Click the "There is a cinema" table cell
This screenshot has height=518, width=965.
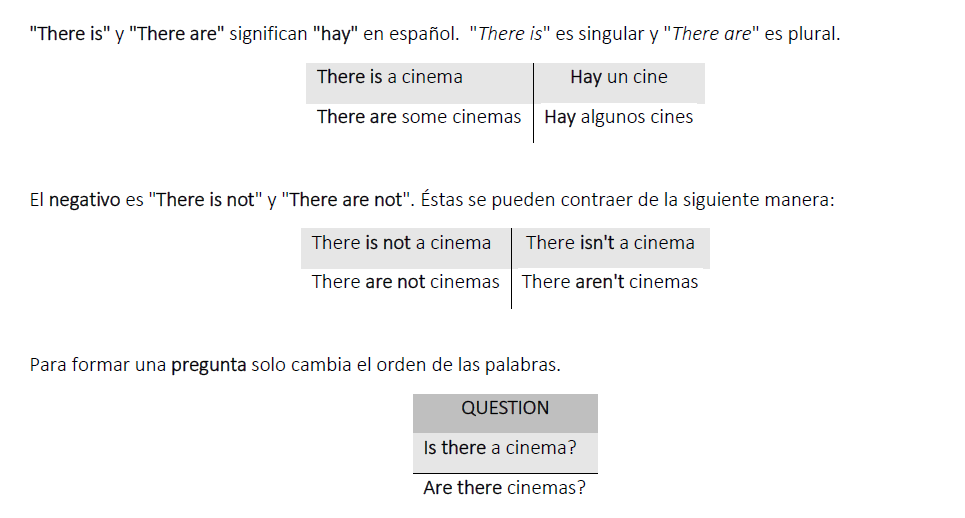390,77
